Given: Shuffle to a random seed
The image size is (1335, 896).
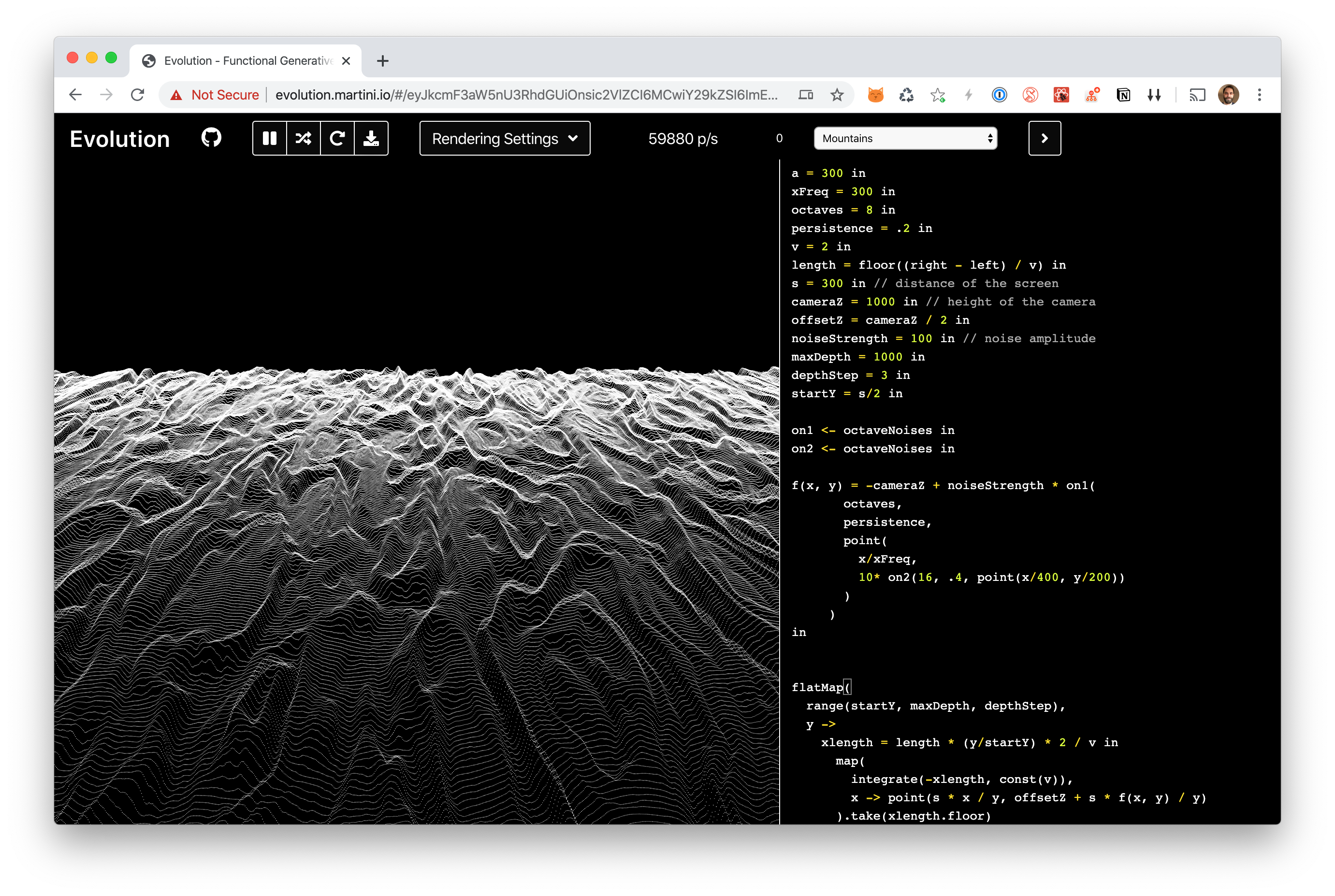Looking at the screenshot, I should tap(304, 138).
